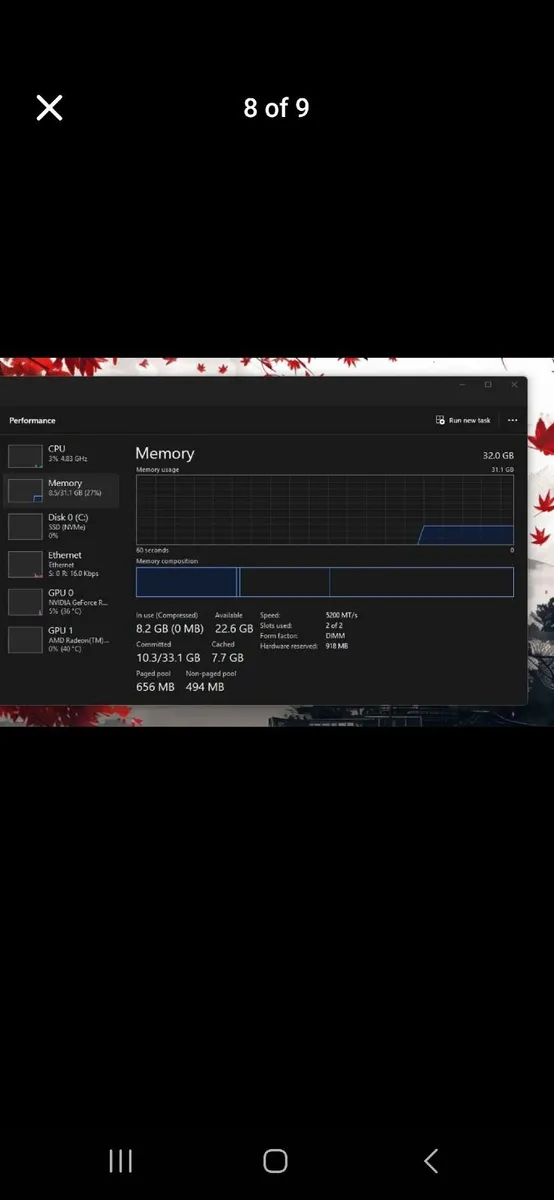This screenshot has height=1200, width=554.
Task: Maximize the Task Manager window
Action: pyautogui.click(x=488, y=385)
